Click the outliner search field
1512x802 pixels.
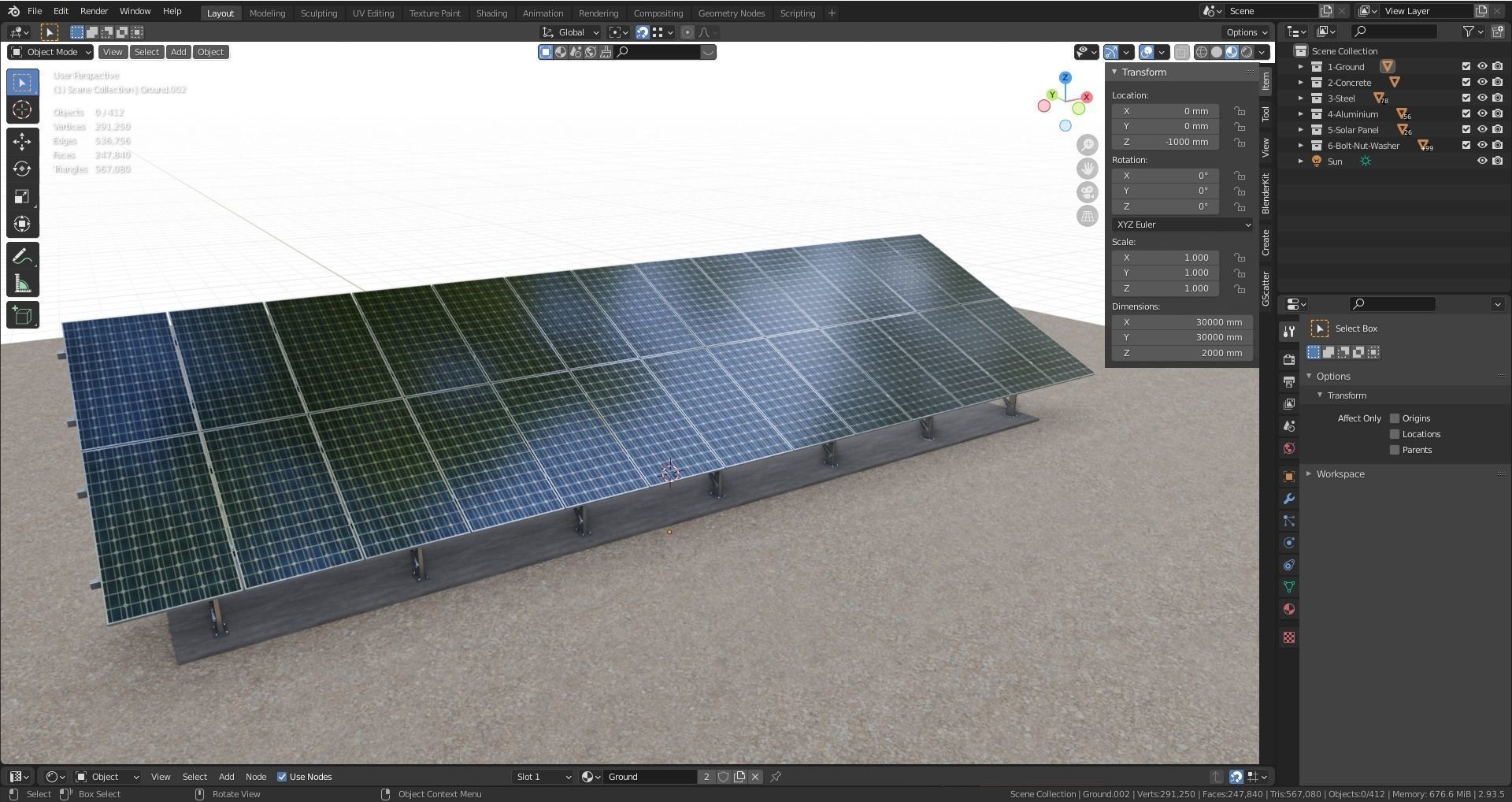coord(1394,32)
